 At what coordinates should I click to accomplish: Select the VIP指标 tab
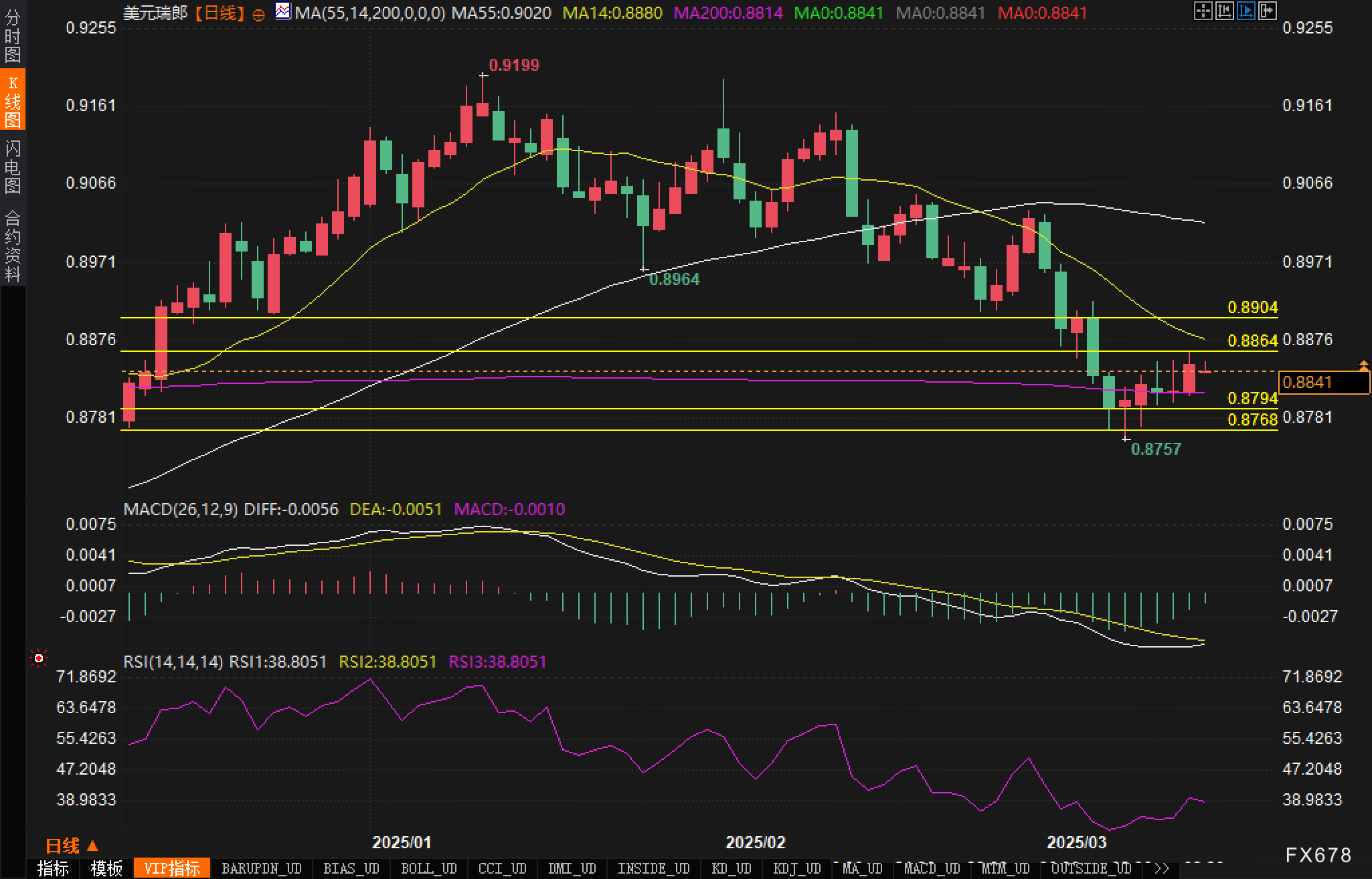point(172,868)
